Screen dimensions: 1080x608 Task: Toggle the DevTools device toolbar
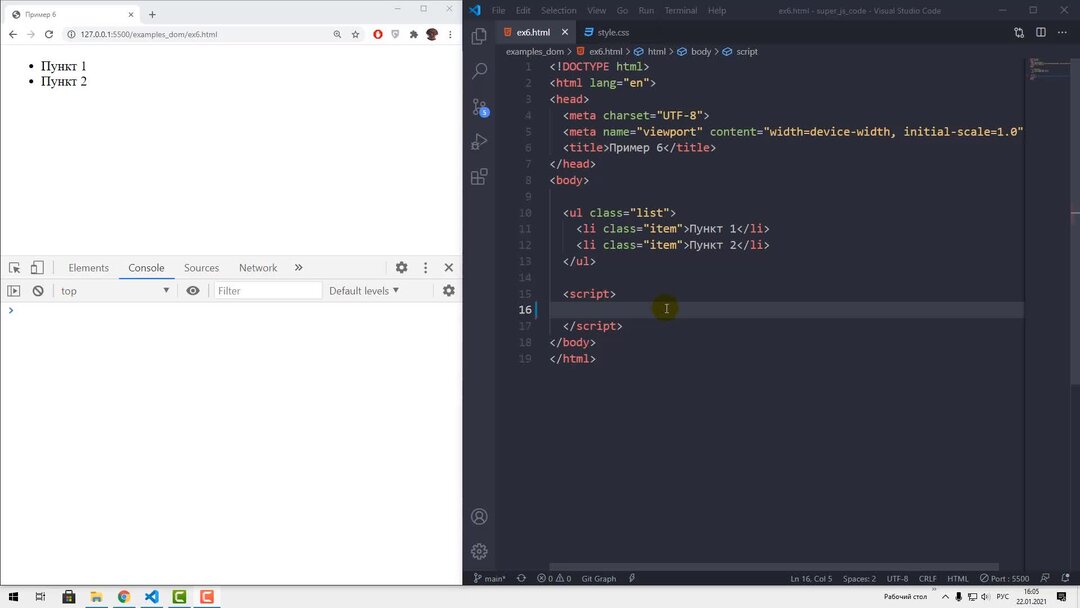click(37, 268)
